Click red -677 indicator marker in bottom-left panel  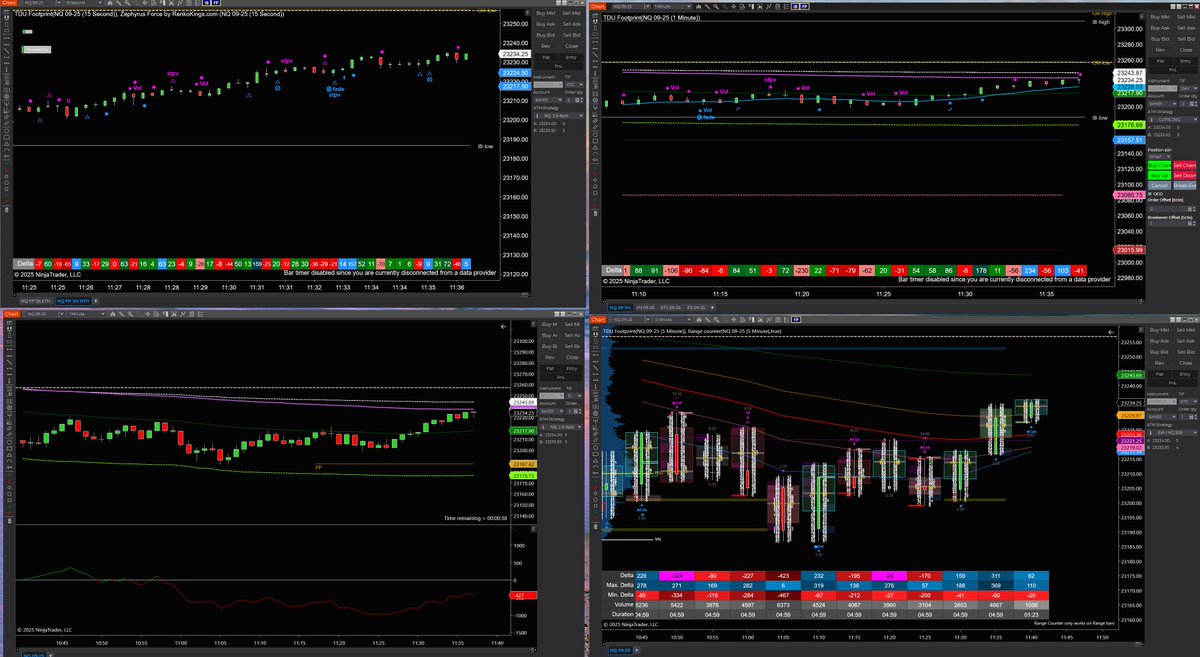coord(521,594)
